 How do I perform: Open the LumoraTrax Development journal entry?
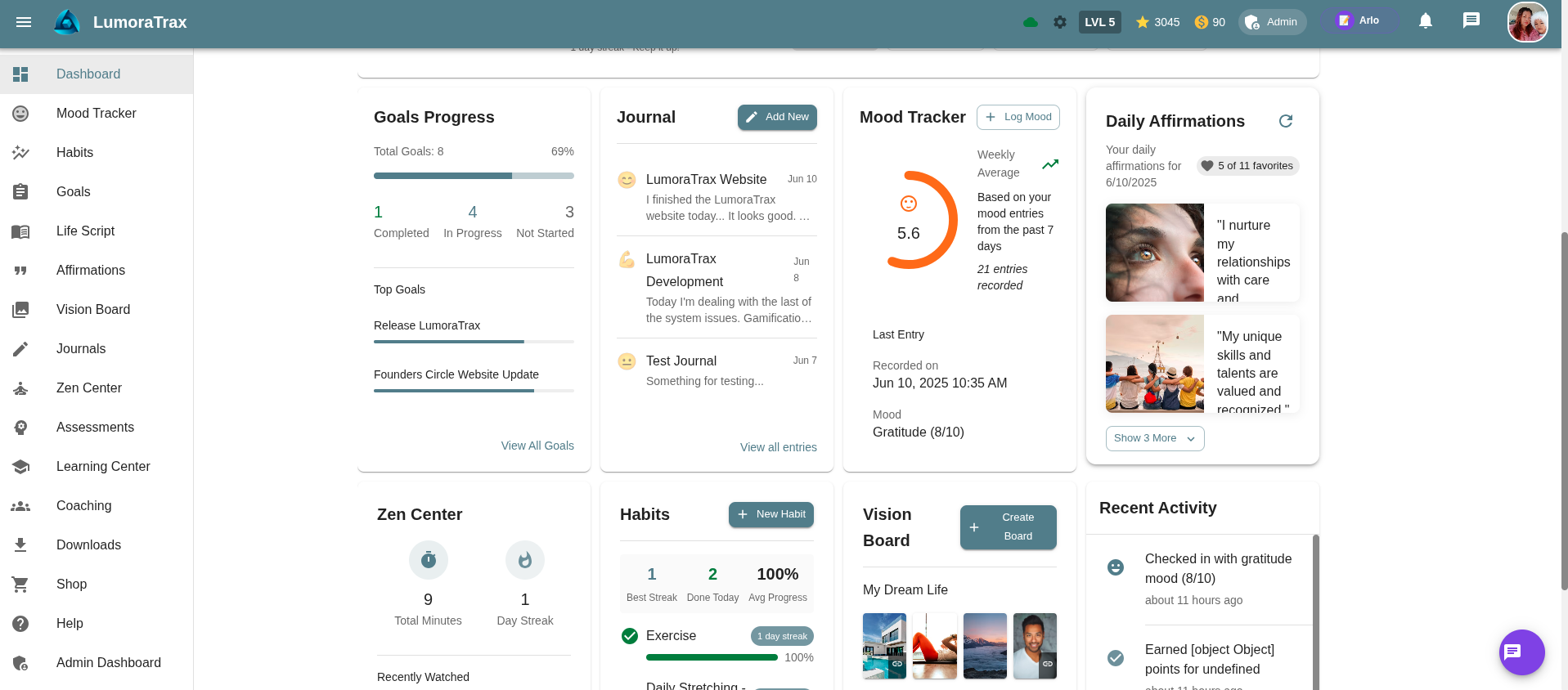(717, 287)
